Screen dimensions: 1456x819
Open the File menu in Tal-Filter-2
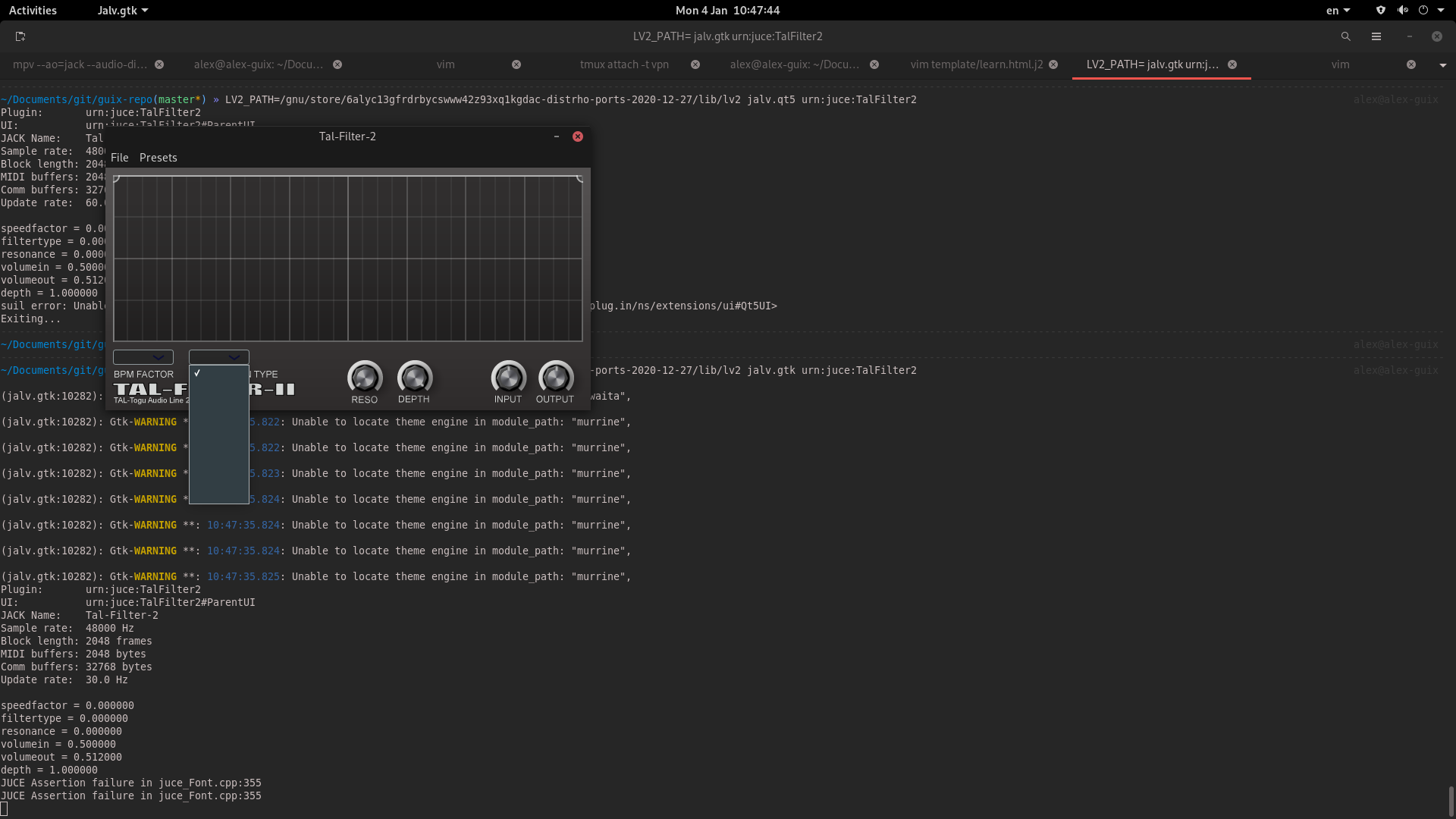119,158
